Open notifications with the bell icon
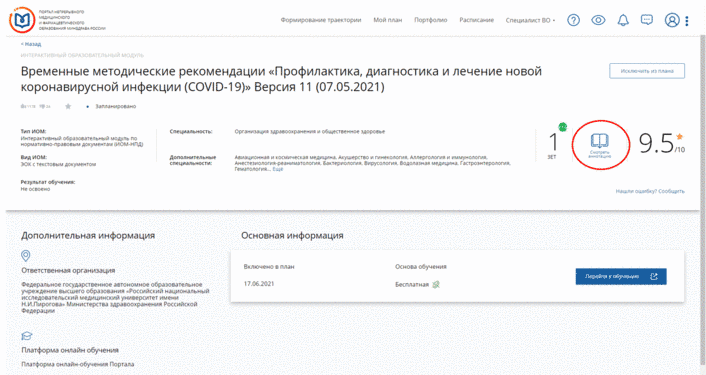The image size is (706, 375). 623,20
